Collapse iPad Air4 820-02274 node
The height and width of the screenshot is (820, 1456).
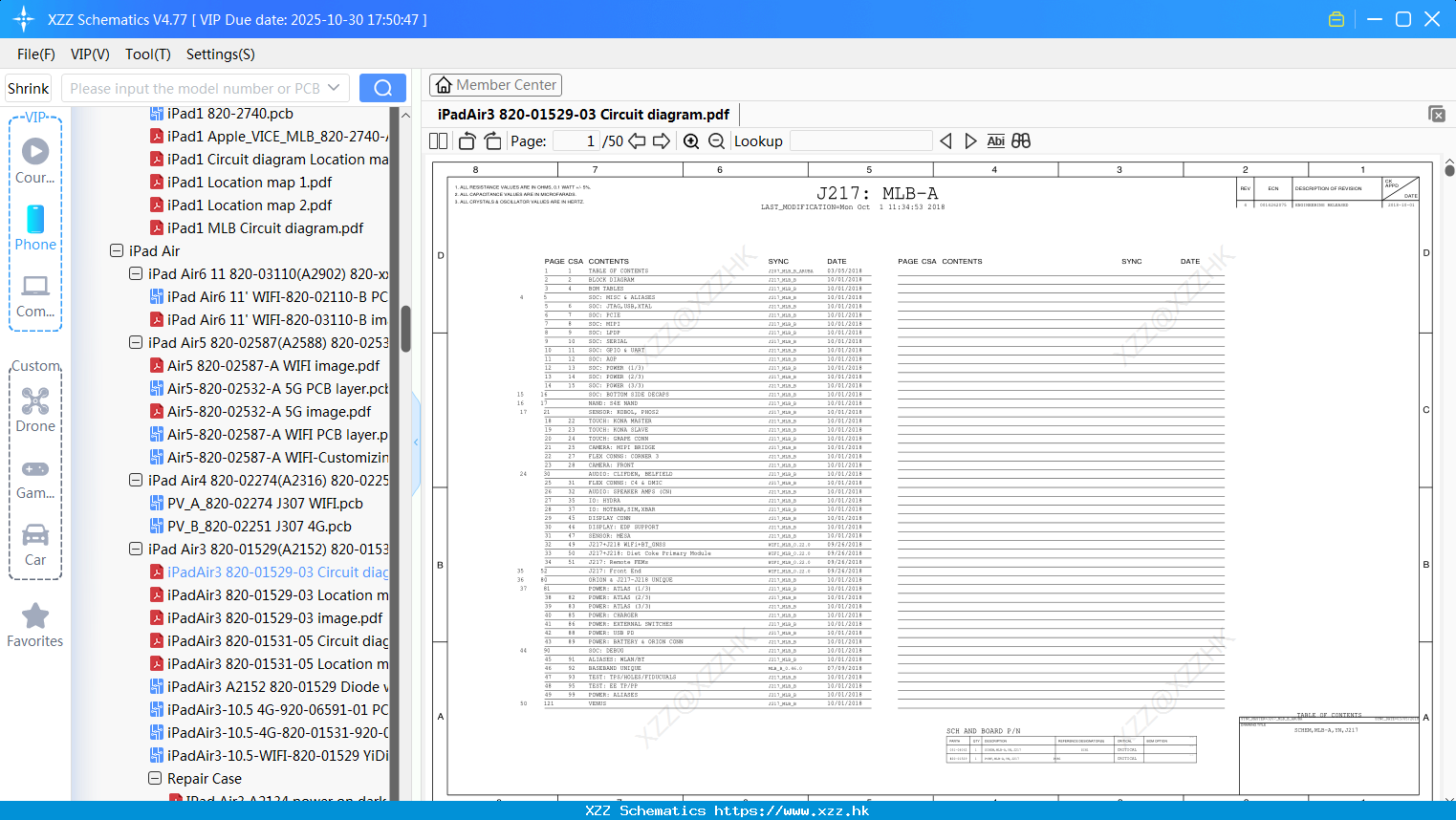tap(136, 481)
